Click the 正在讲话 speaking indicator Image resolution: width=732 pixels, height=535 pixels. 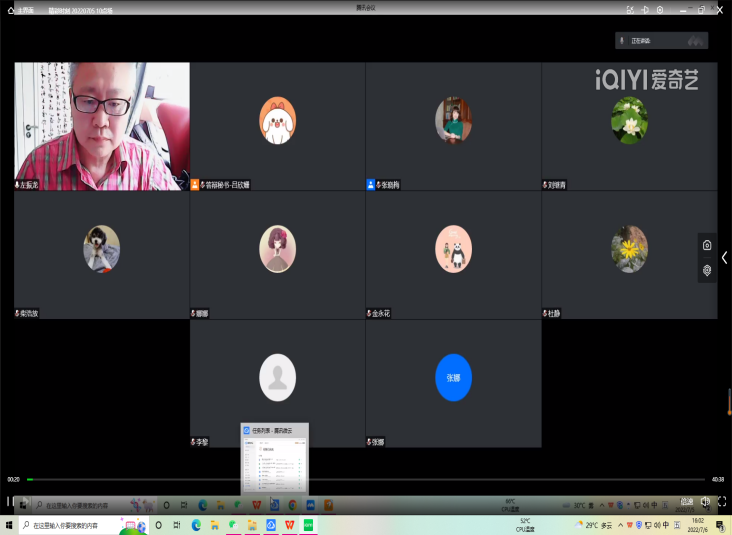tap(662, 40)
